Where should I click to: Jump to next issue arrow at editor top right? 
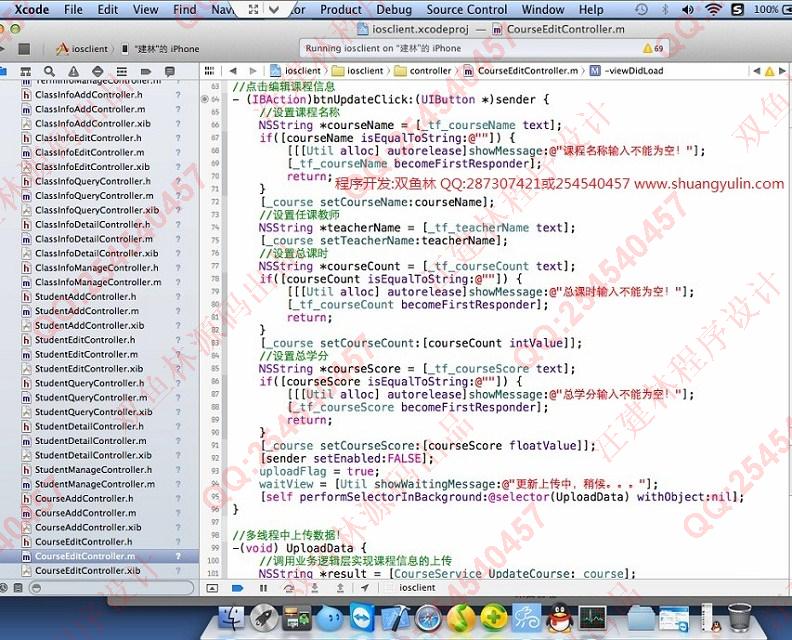tap(782, 71)
